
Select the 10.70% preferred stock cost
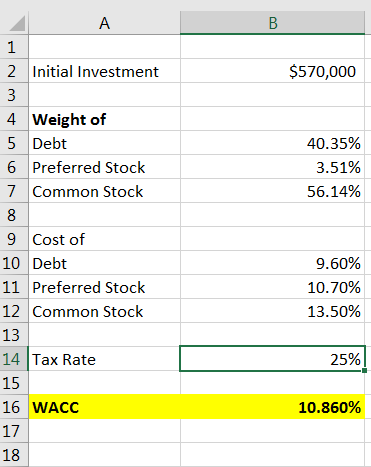pyautogui.click(x=272, y=287)
